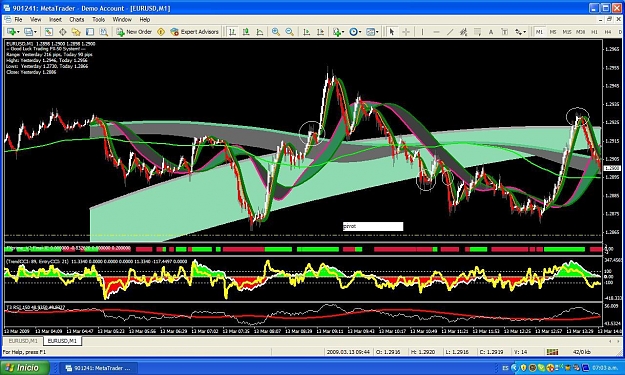The height and width of the screenshot is (375, 625).
Task: Select the Trendline drawing tool
Action: tap(450, 32)
